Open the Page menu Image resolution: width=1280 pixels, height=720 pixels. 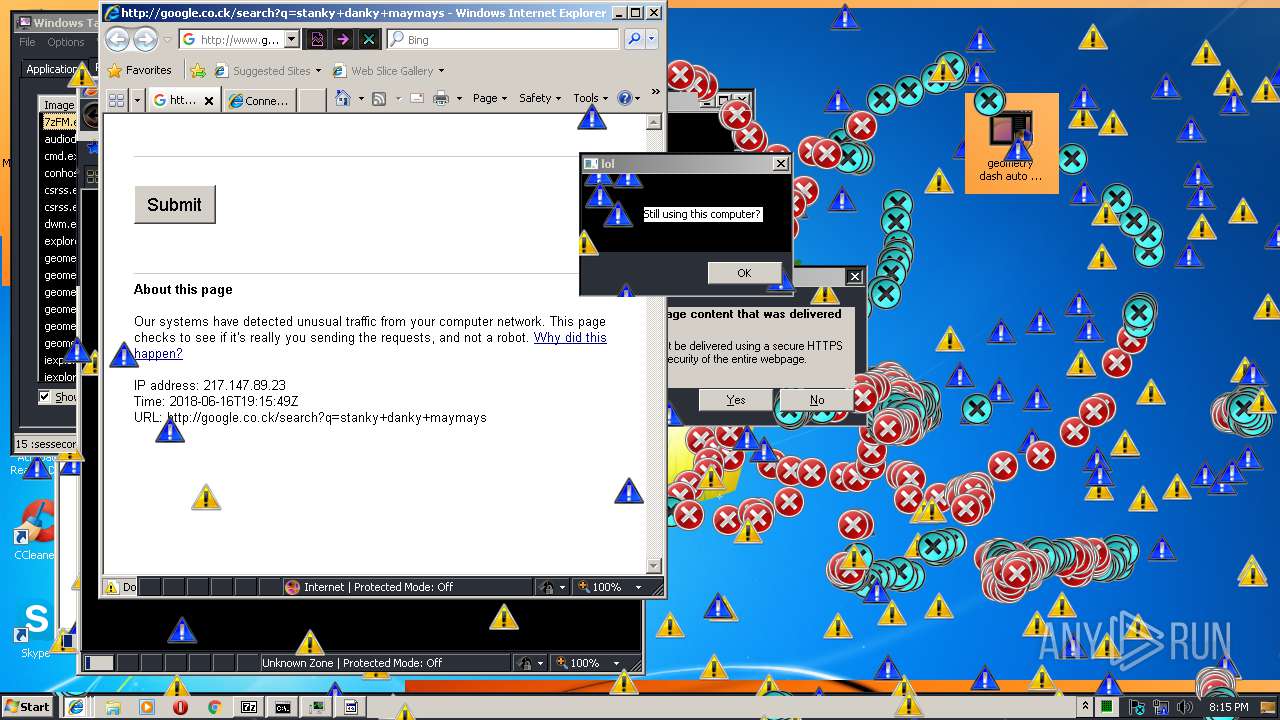pyautogui.click(x=489, y=98)
